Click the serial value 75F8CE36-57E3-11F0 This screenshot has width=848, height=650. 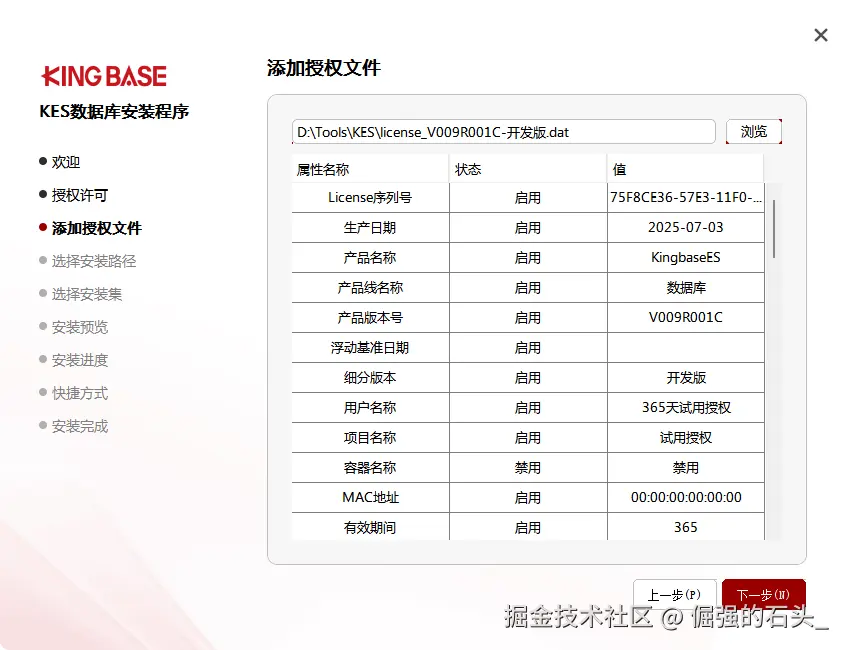coord(686,197)
